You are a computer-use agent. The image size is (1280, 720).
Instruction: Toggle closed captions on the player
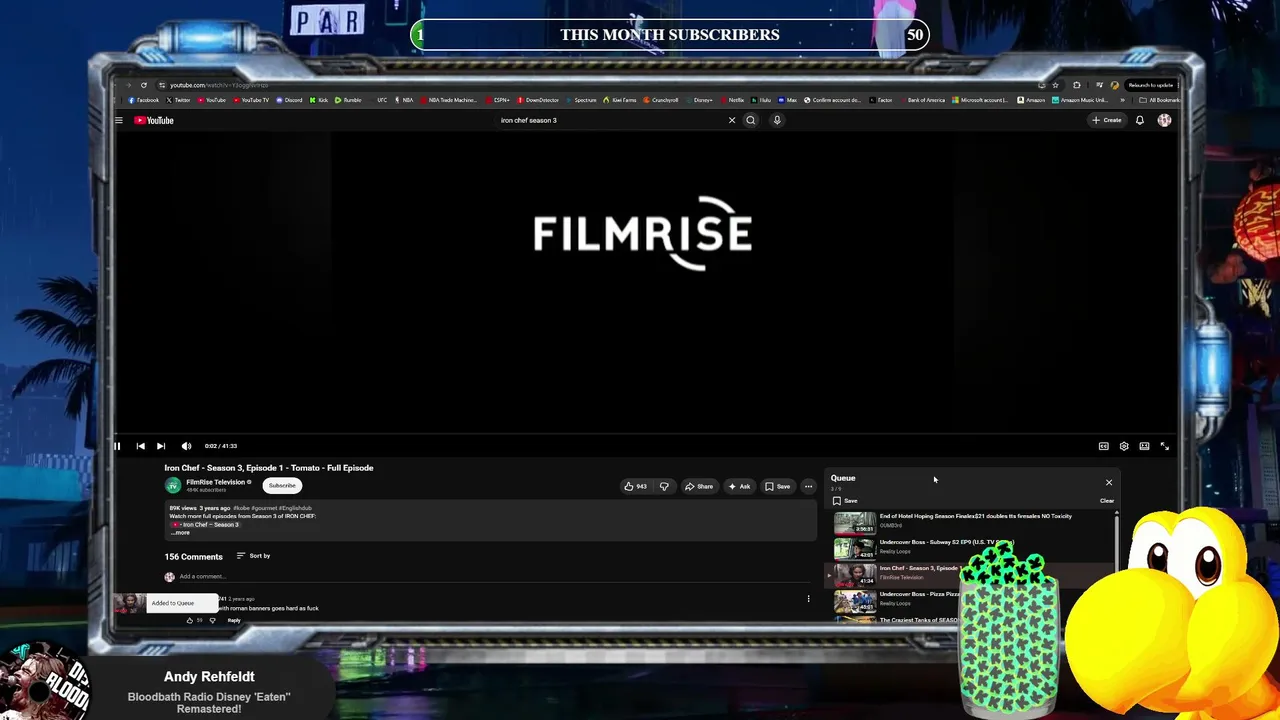(x=1104, y=446)
